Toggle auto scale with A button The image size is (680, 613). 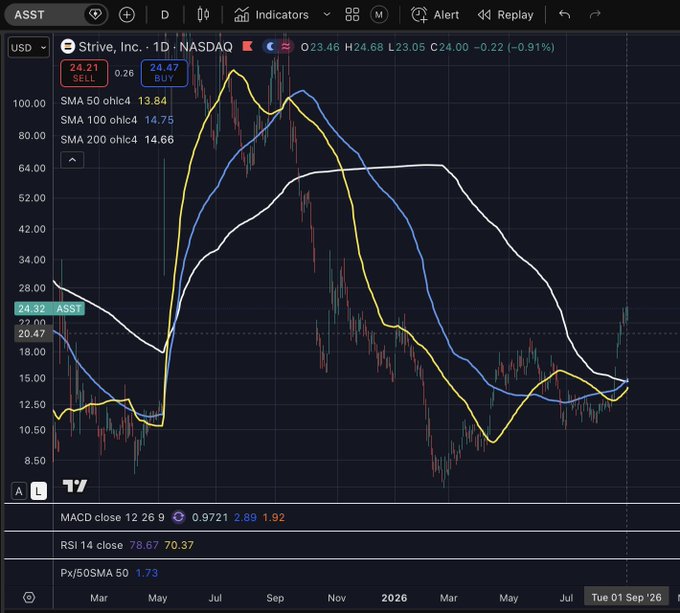(x=19, y=491)
